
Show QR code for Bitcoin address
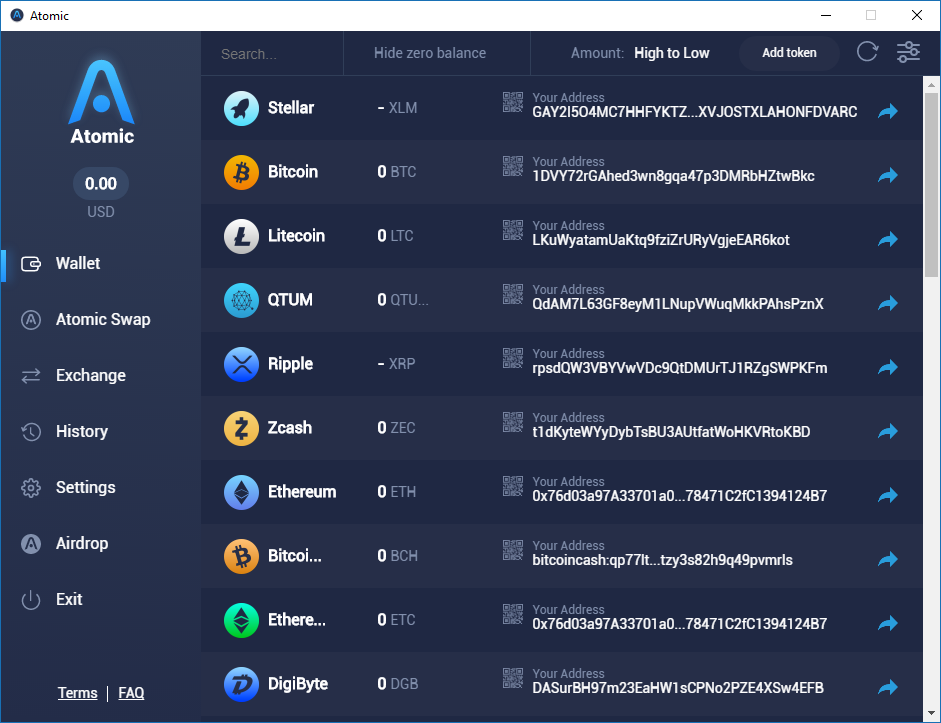click(x=513, y=166)
